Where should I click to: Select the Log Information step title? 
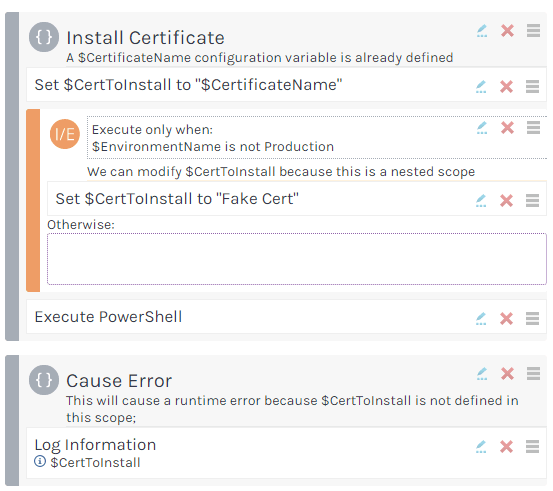click(95, 445)
